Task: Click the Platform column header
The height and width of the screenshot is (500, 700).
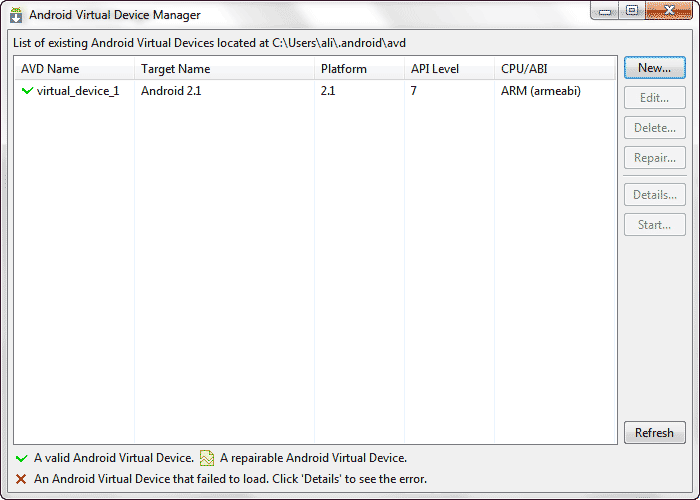Action: pos(359,69)
